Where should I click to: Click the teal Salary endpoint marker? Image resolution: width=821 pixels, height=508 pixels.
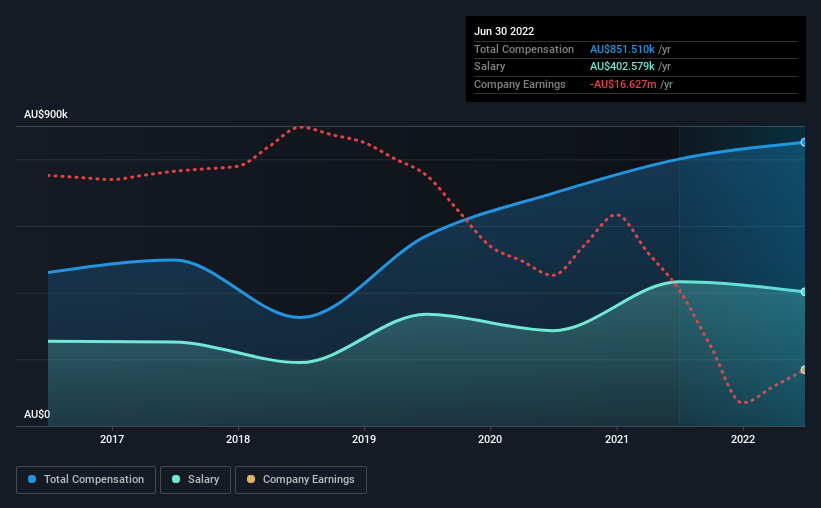coord(803,292)
